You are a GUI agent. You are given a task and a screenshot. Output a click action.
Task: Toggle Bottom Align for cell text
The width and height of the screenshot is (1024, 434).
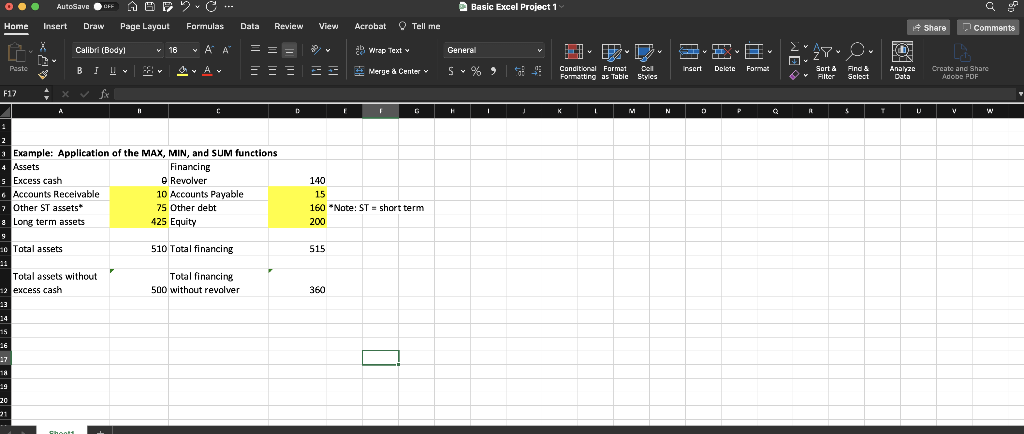(x=289, y=50)
